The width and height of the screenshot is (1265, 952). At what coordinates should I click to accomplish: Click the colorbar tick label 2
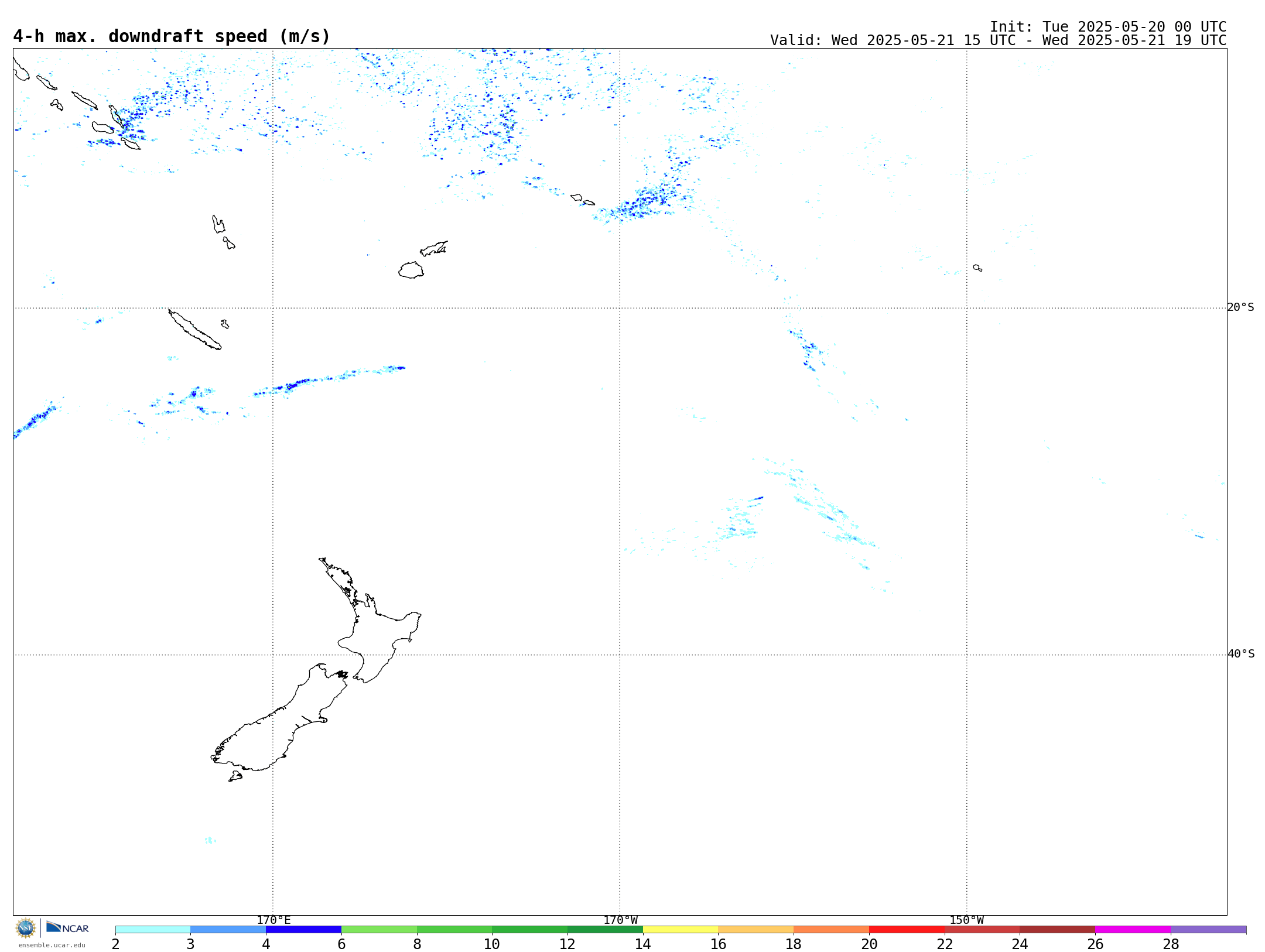point(115,944)
